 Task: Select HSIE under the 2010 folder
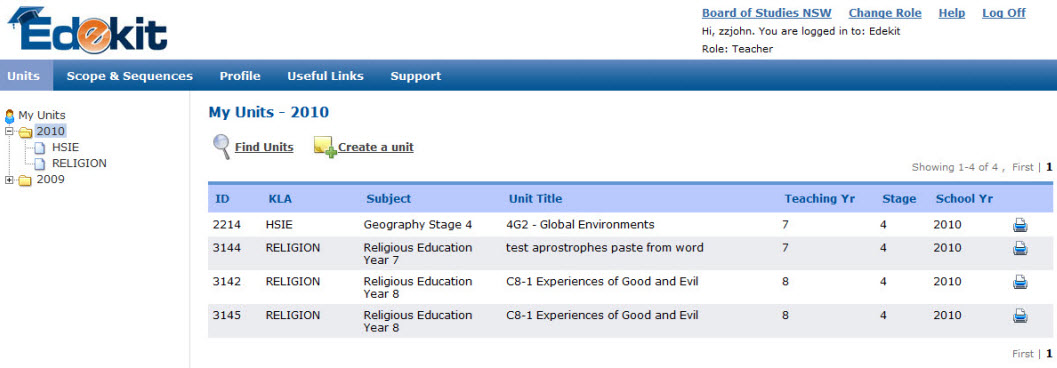[65, 147]
